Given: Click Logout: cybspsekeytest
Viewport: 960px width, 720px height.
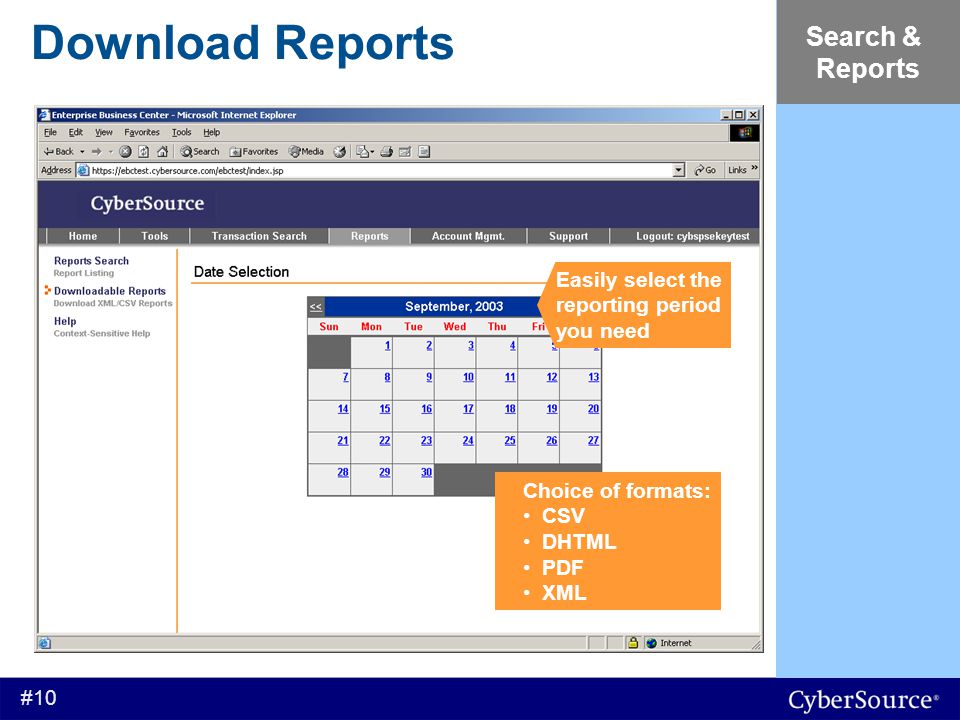Looking at the screenshot, I should click(x=692, y=236).
